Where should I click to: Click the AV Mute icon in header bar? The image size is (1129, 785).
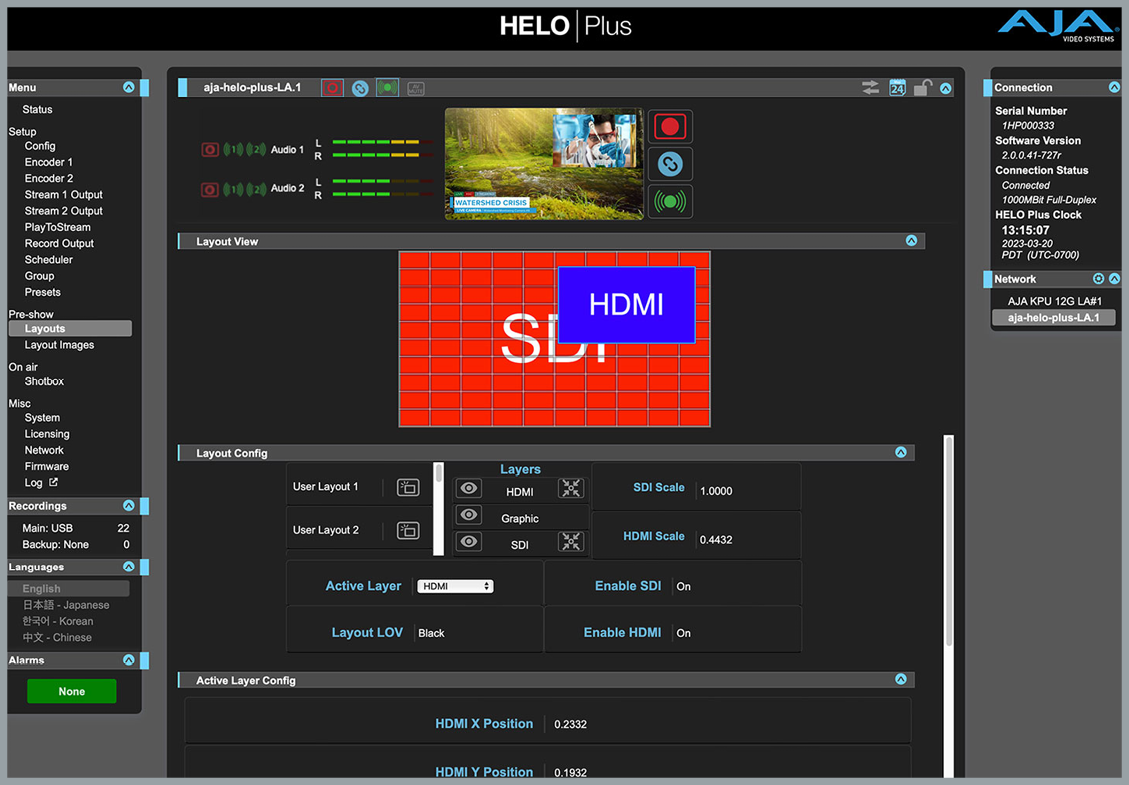(x=415, y=89)
